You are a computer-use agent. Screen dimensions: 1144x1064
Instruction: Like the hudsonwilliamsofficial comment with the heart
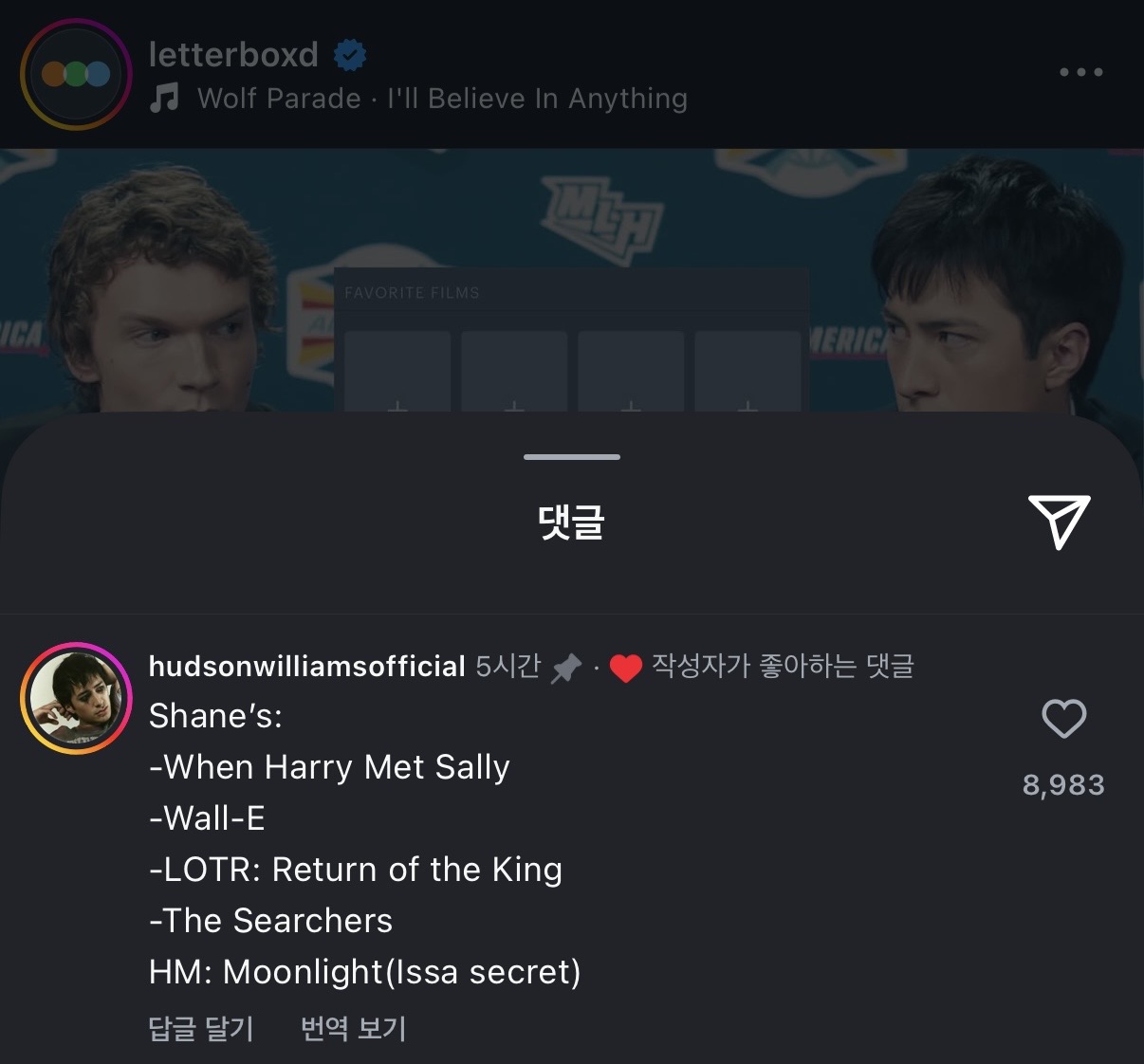click(1063, 719)
